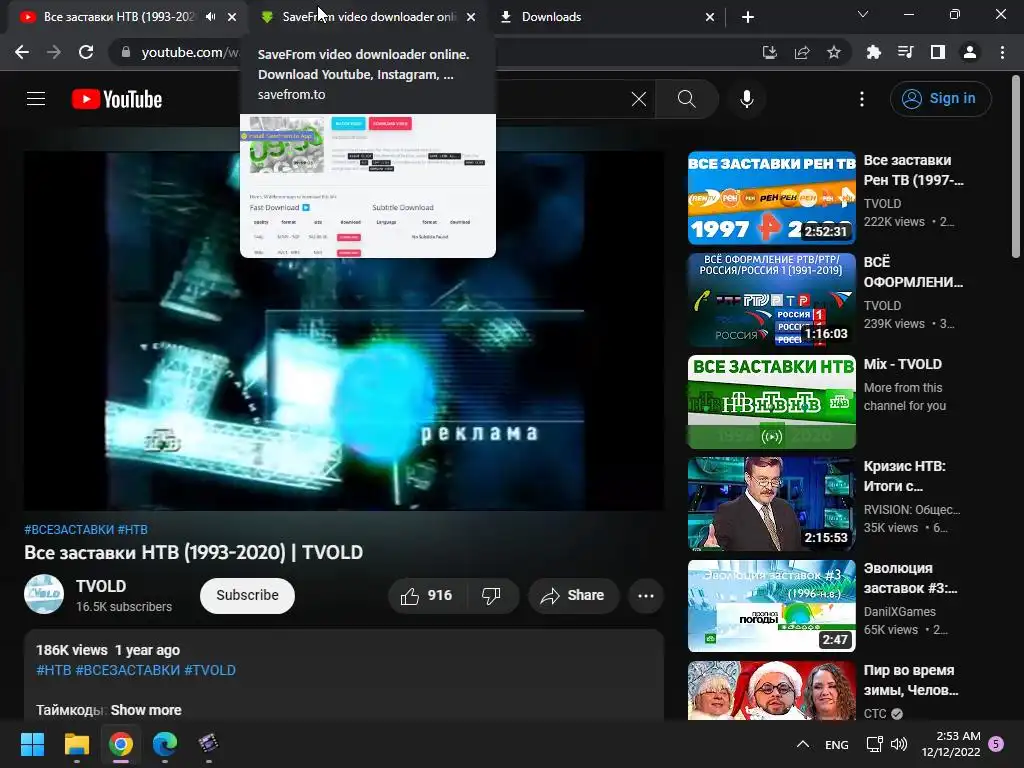Click the video player showing реклама
Image resolution: width=1024 pixels, height=768 pixels.
pyautogui.click(x=344, y=331)
